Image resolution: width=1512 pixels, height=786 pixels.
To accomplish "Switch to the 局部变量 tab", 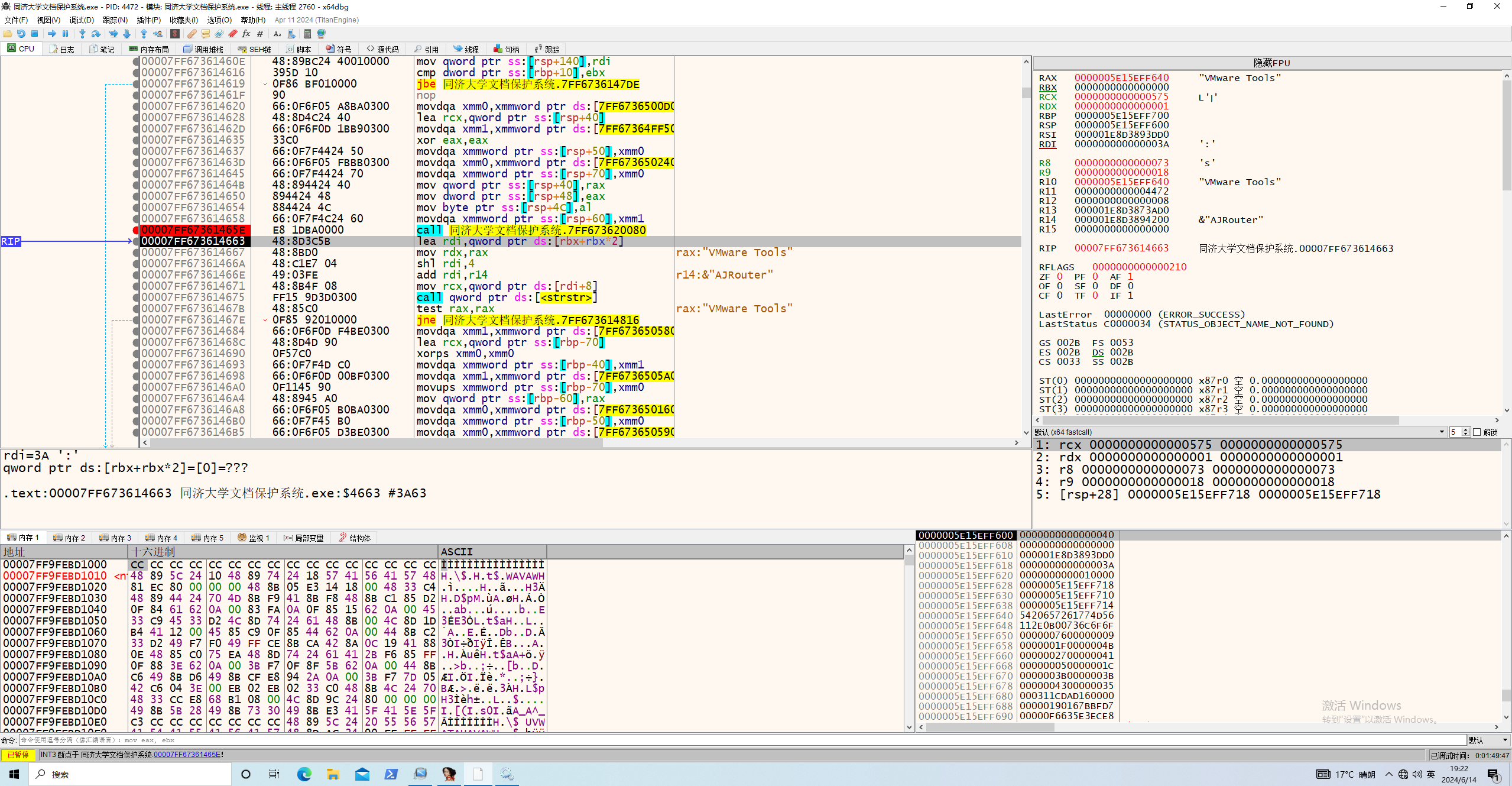I will point(303,538).
